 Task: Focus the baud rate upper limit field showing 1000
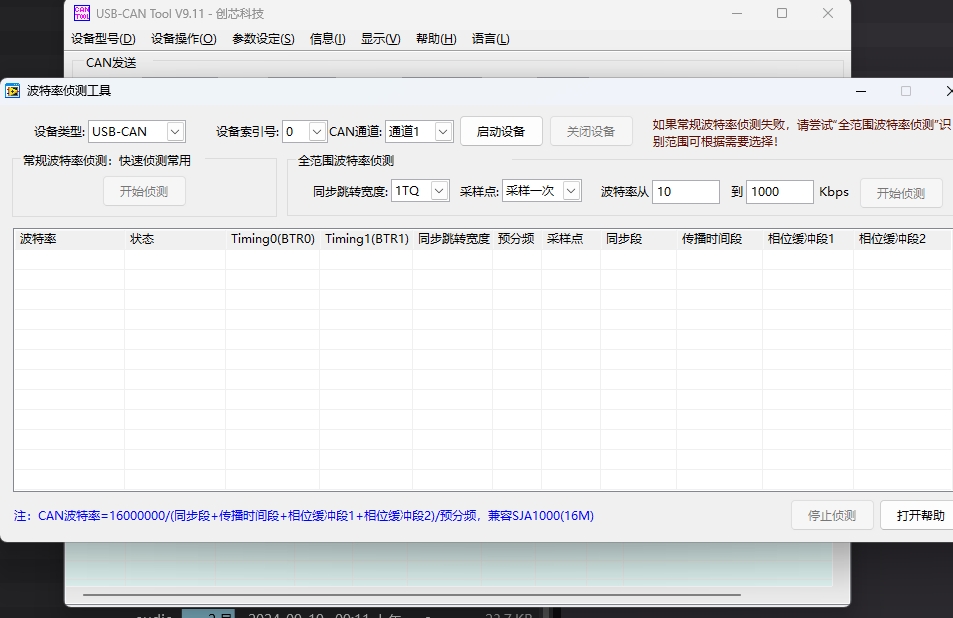(x=780, y=192)
